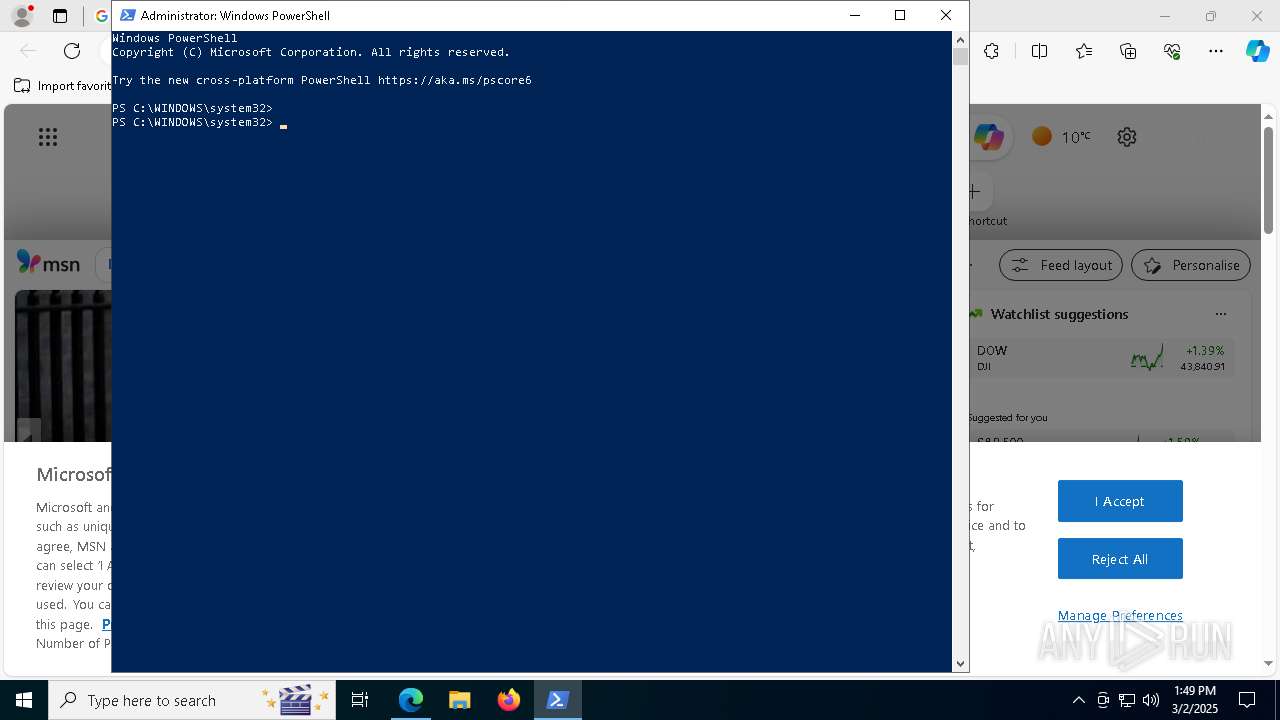Open network status tray icon
The width and height of the screenshot is (1280, 720).
click(1127, 700)
